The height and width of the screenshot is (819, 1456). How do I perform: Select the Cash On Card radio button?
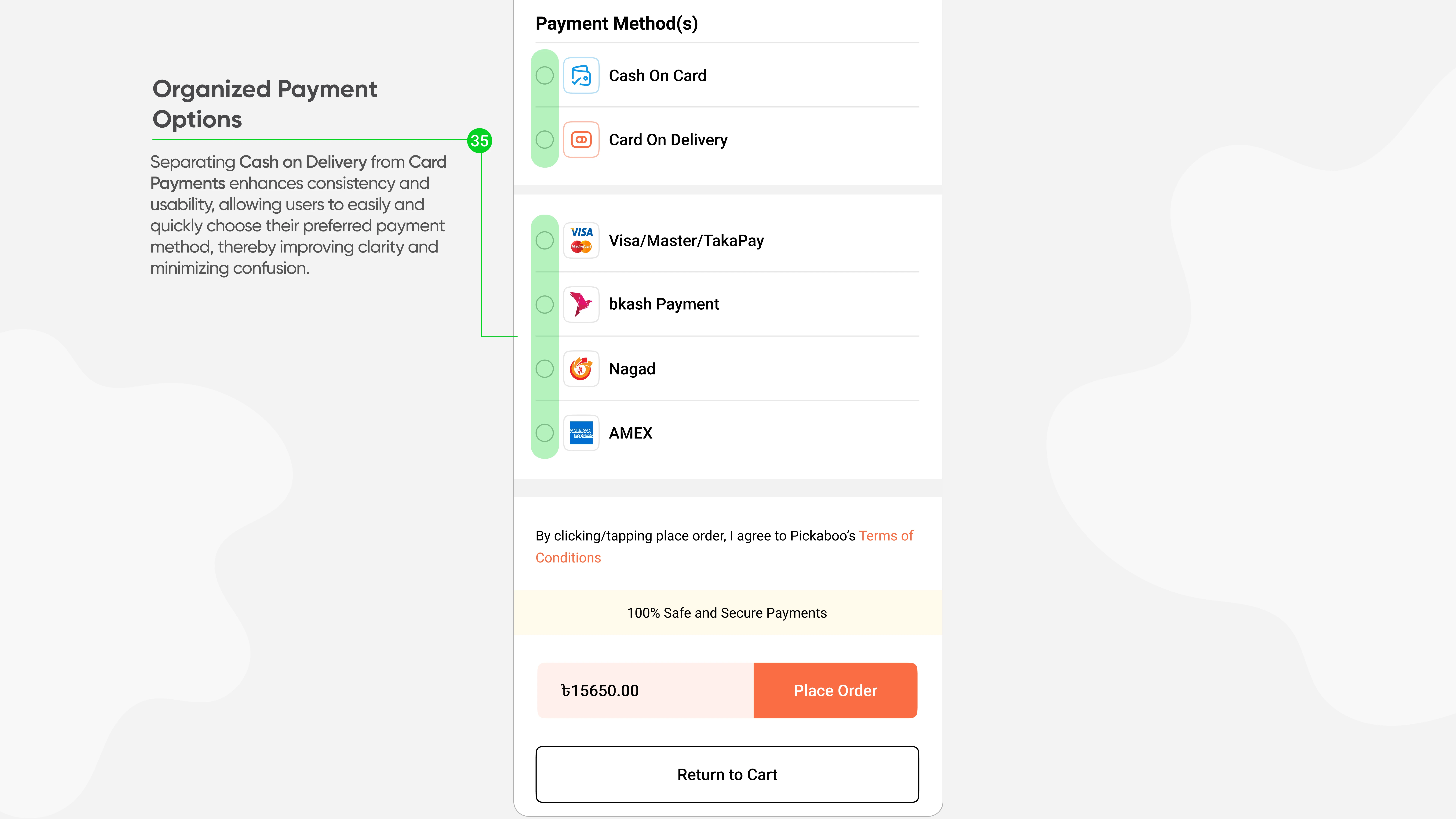point(544,75)
